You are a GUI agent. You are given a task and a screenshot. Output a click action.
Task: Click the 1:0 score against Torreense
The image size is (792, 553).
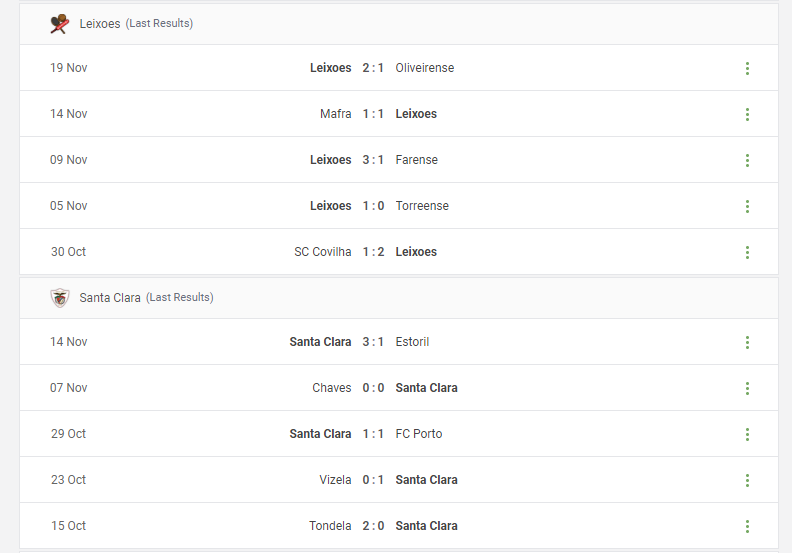point(373,206)
